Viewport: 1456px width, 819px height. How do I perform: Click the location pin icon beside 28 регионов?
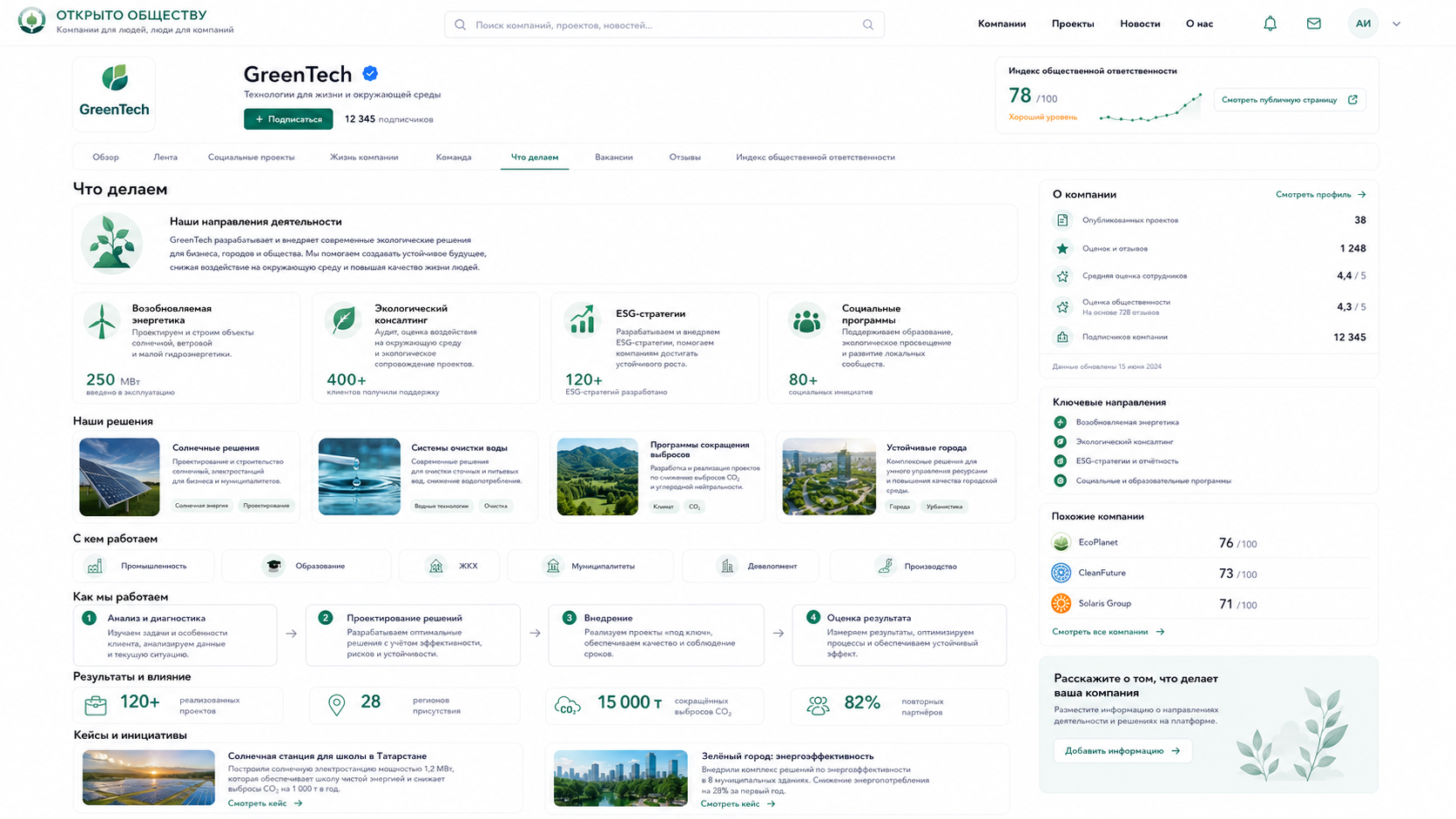click(x=336, y=705)
